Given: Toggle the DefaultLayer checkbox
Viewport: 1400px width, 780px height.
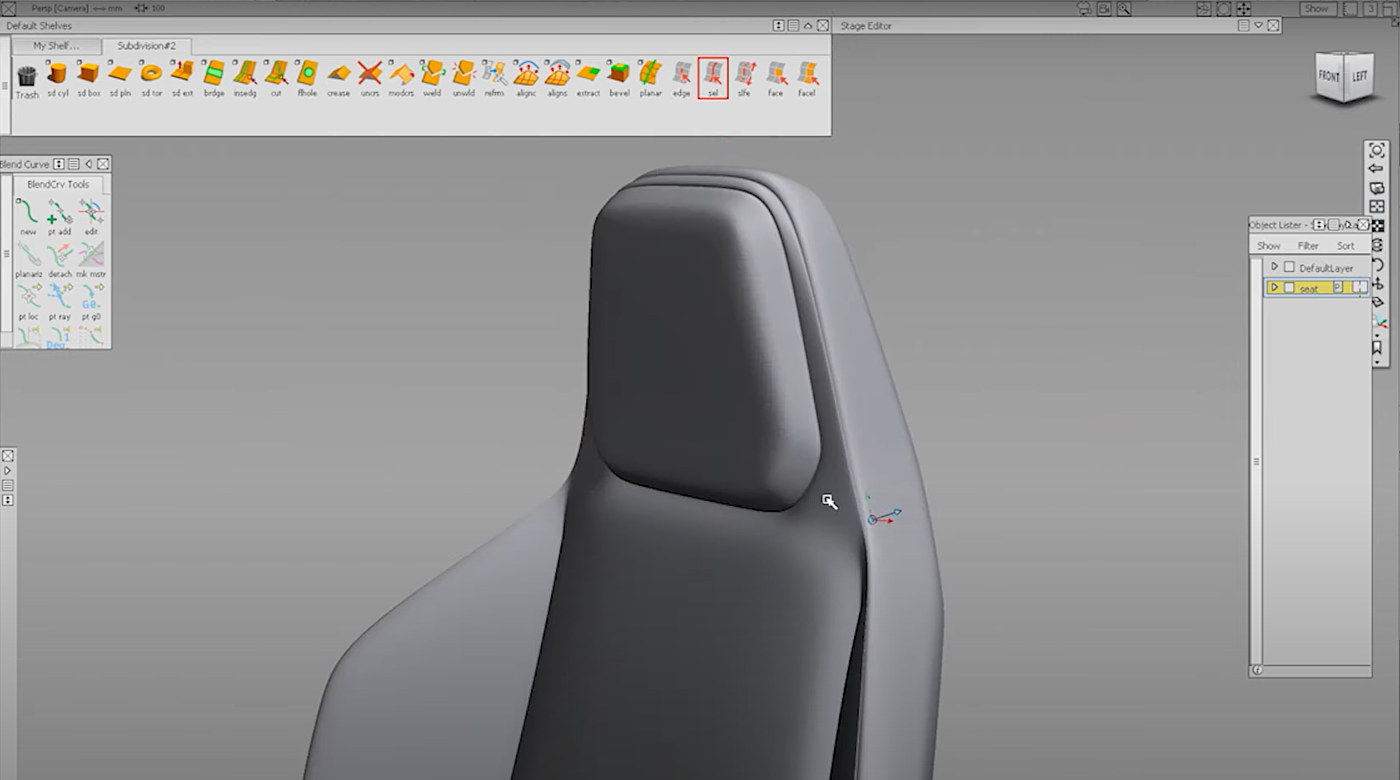Looking at the screenshot, I should pos(1289,267).
